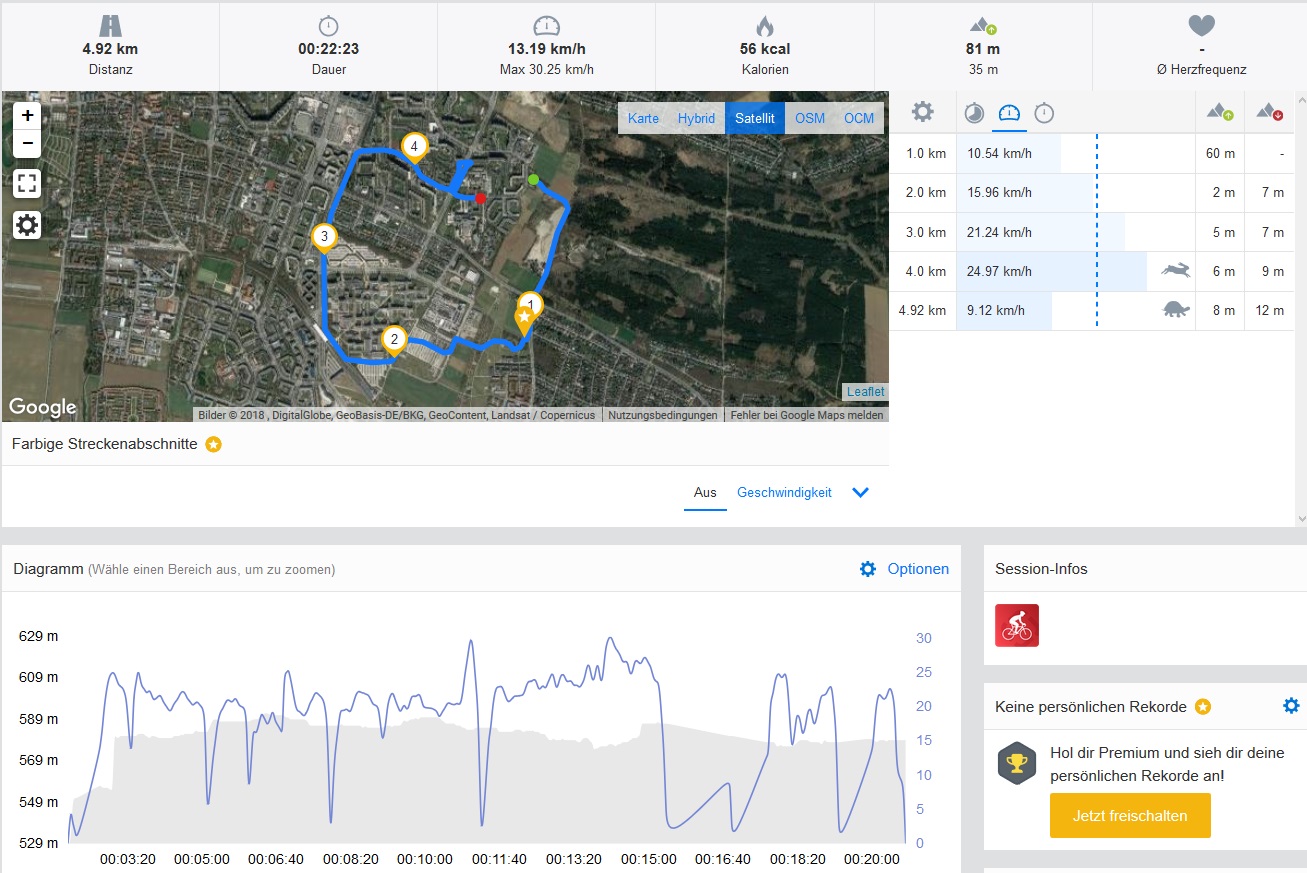Click the trophy badge icon
This screenshot has height=873, width=1307.
[1017, 765]
